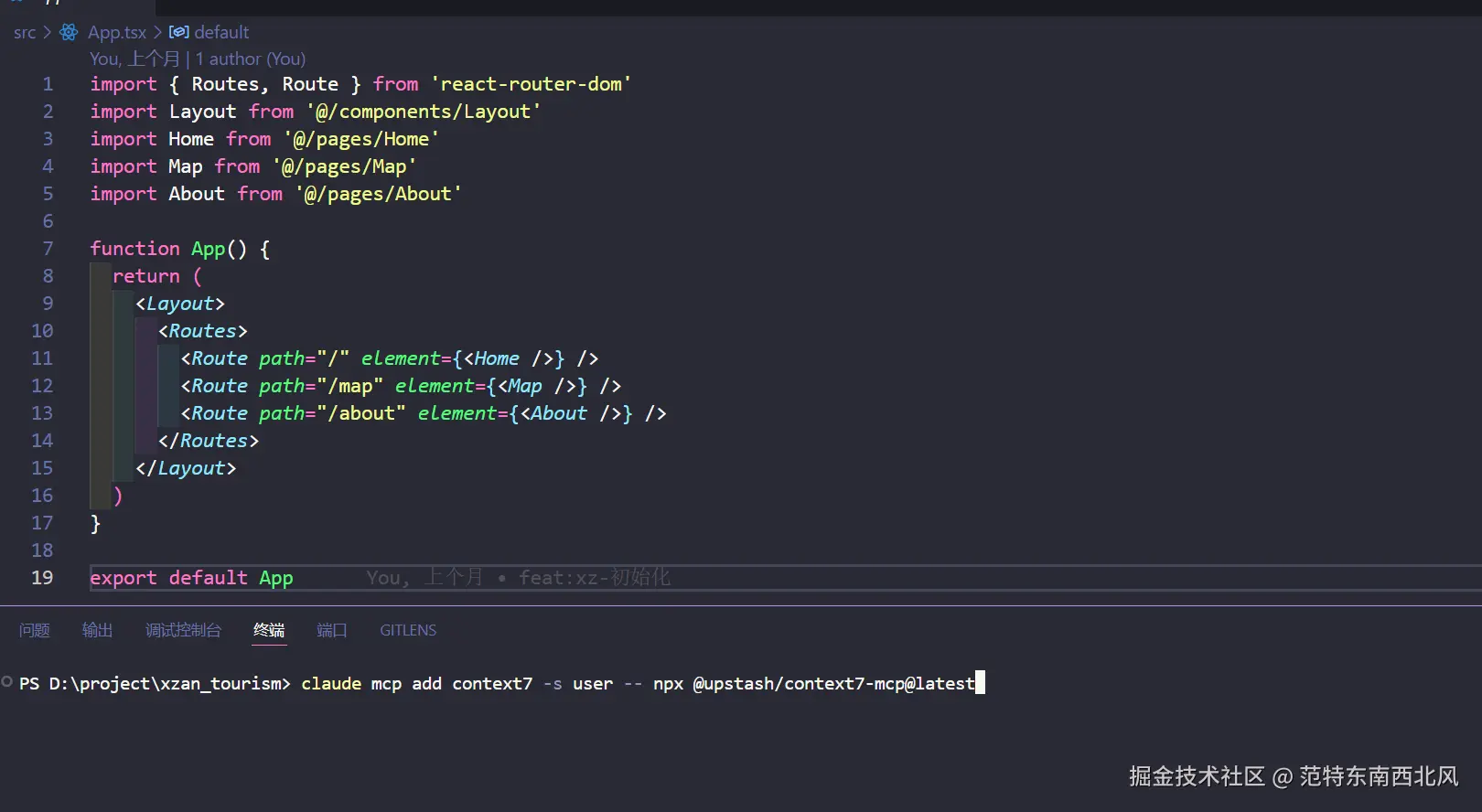Open the App.tsx breadcrumb item
Viewport: 1482px width, 812px height.
tap(117, 33)
